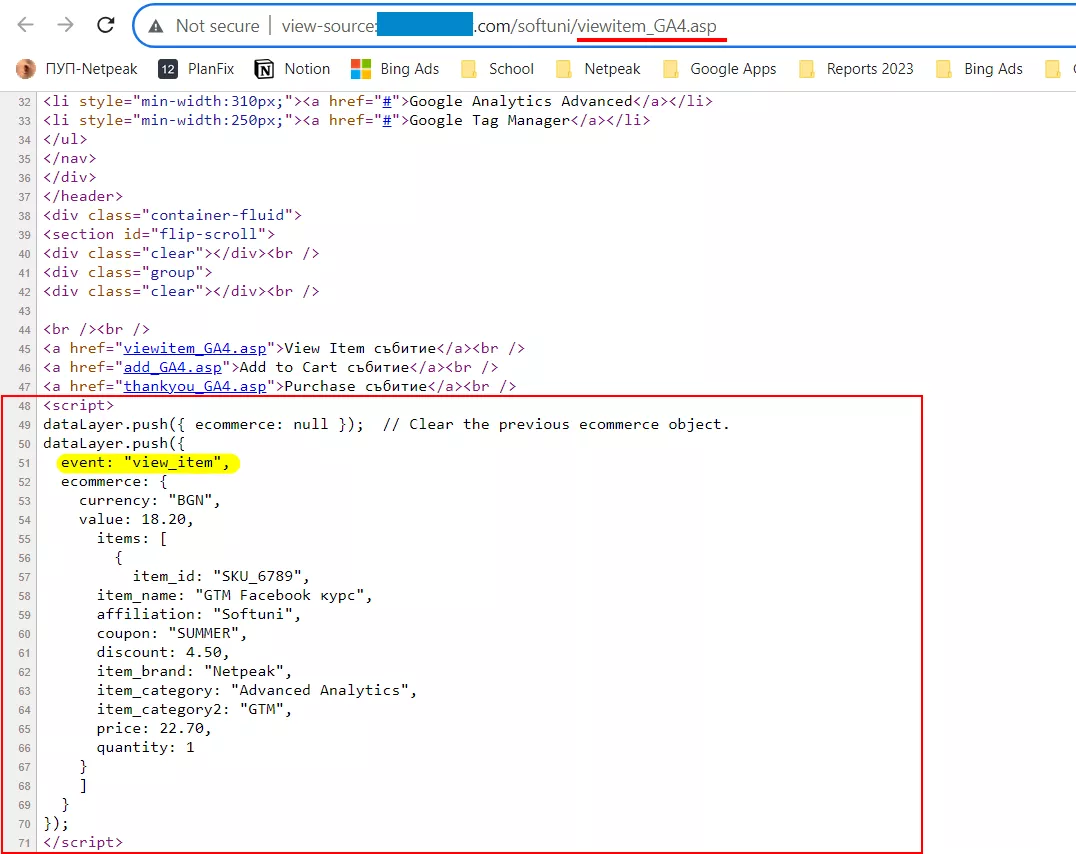Viewport: 1076px width, 854px height.
Task: Click the text coupon: "SUMMER"
Action: [172, 634]
